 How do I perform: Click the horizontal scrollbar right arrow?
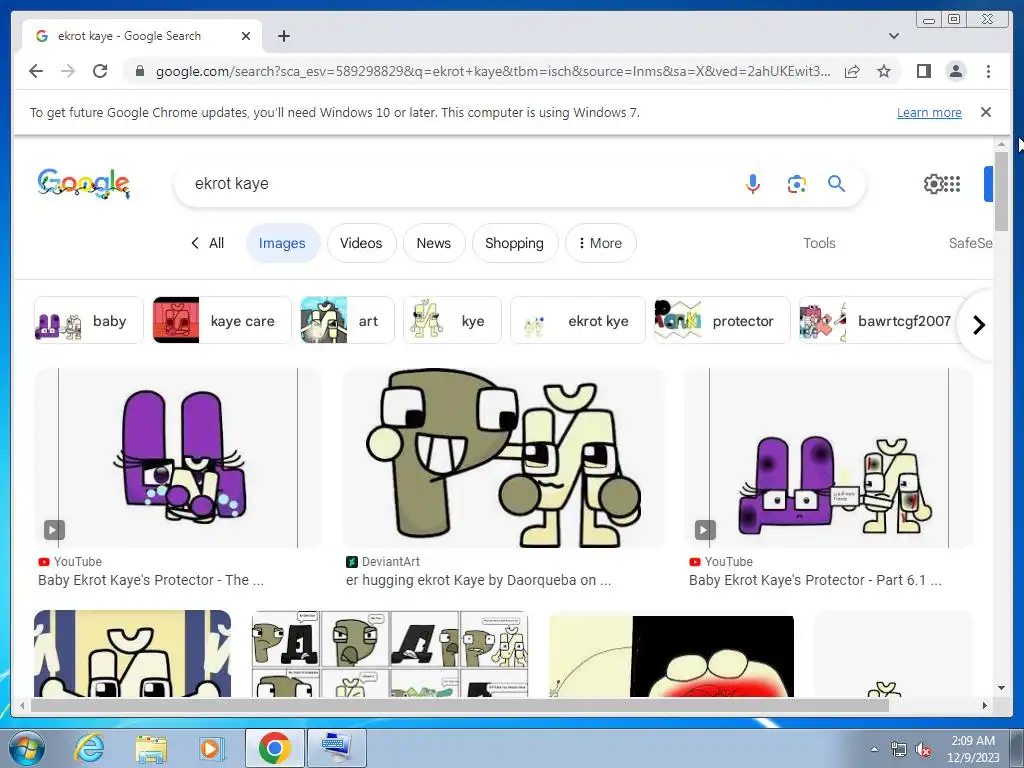[x=985, y=705]
